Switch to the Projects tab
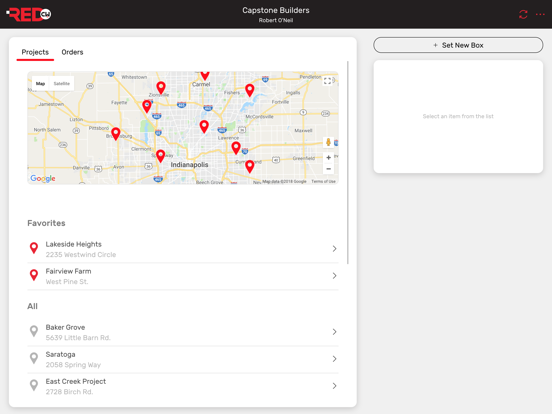This screenshot has width=552, height=414. pyautogui.click(x=35, y=52)
